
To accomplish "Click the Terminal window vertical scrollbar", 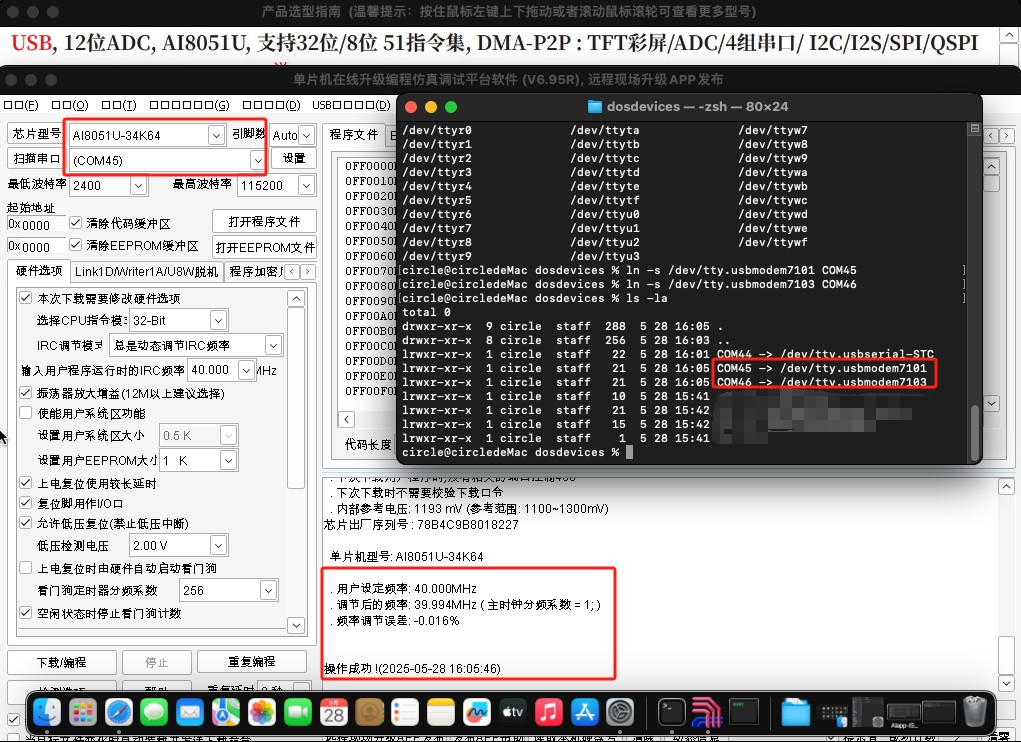I will pyautogui.click(x=974, y=433).
